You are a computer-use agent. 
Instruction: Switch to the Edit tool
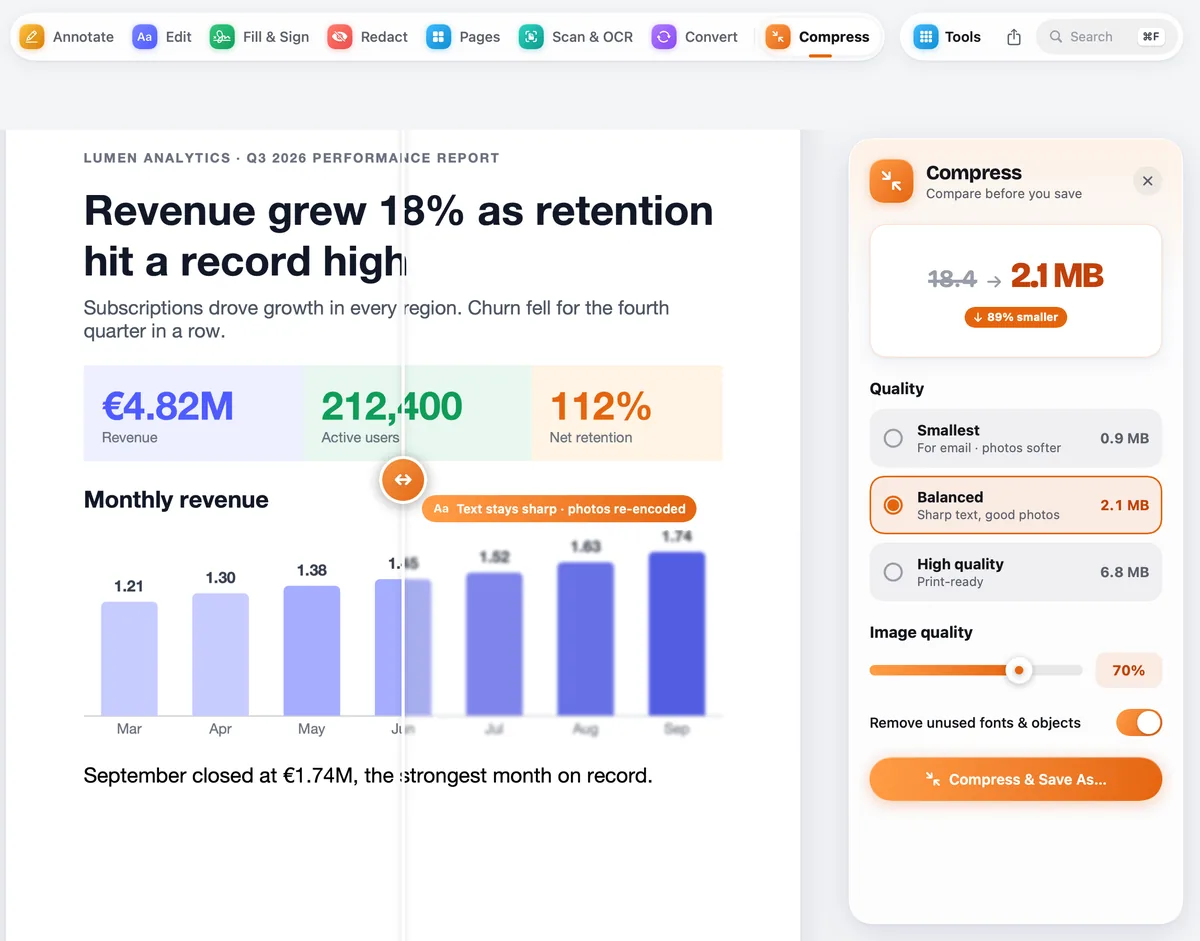tap(162, 37)
